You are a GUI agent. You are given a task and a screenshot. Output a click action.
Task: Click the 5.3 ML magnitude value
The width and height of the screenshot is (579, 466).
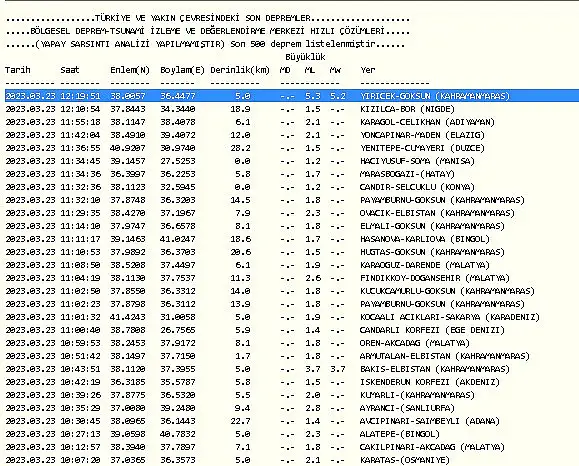(313, 96)
